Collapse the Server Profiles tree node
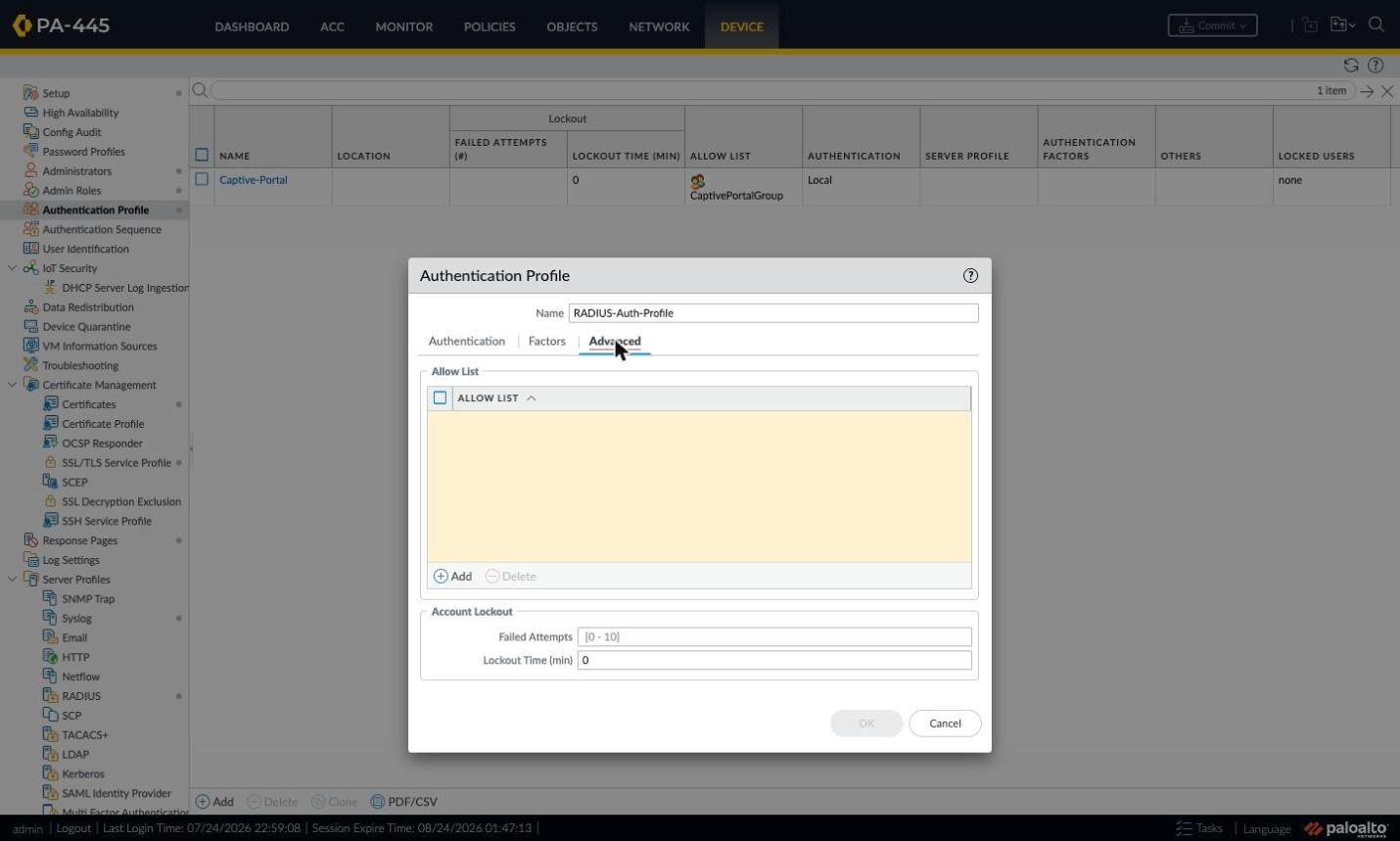Screen dimensions: 1400x841 12,580
